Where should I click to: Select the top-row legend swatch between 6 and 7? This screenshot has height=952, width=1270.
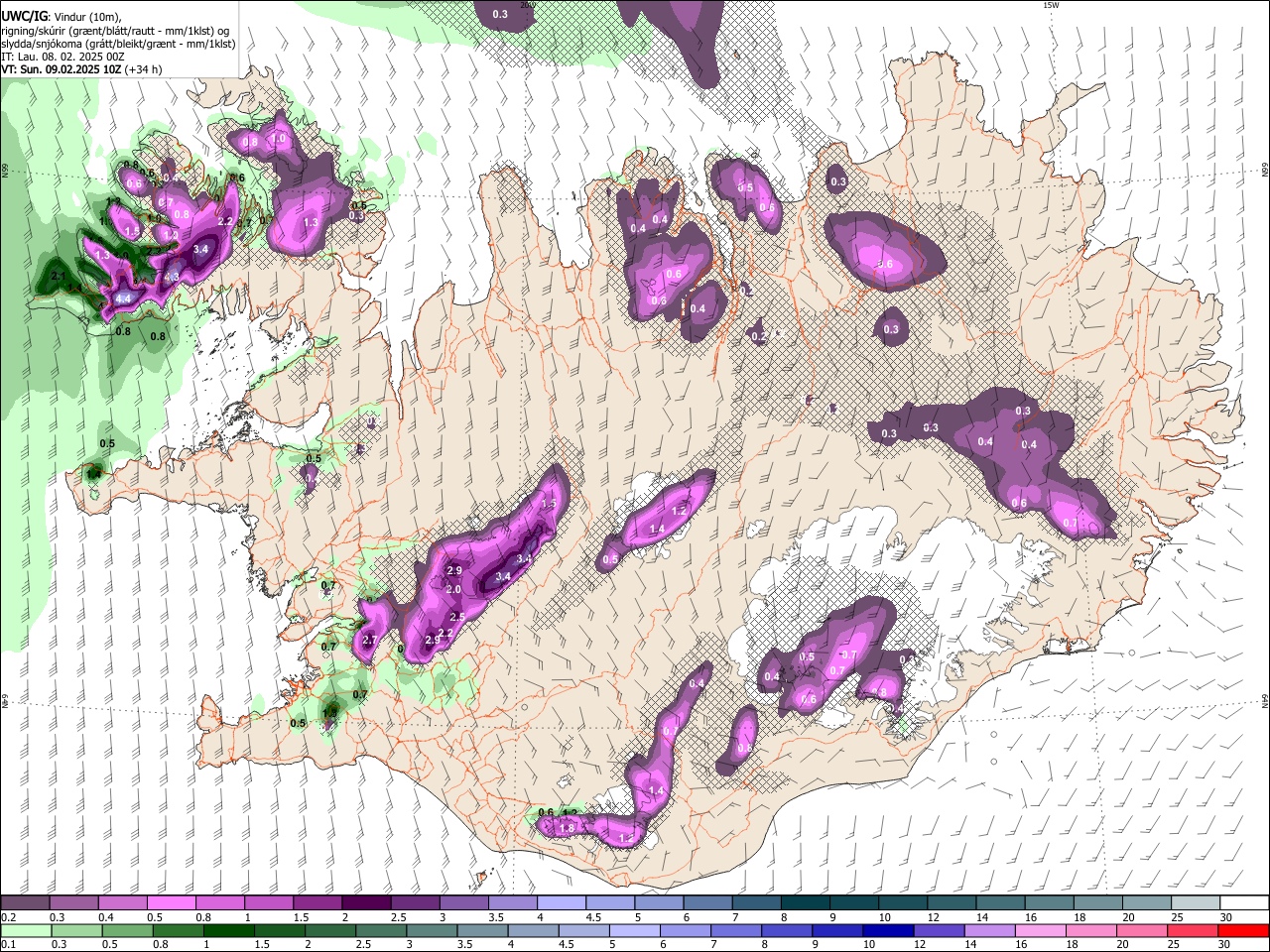tap(705, 902)
